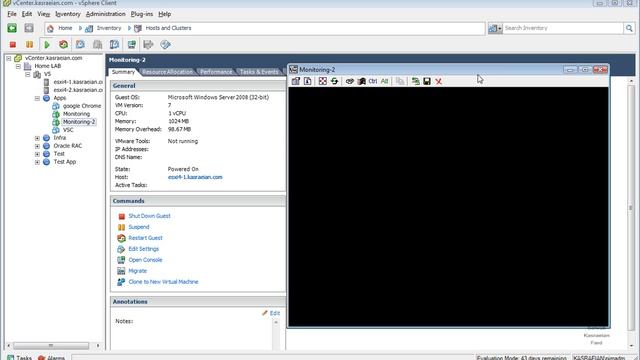Screen dimensions: 640x360
Task: Click the take snapshot toolbar icon
Action: click(80, 44)
